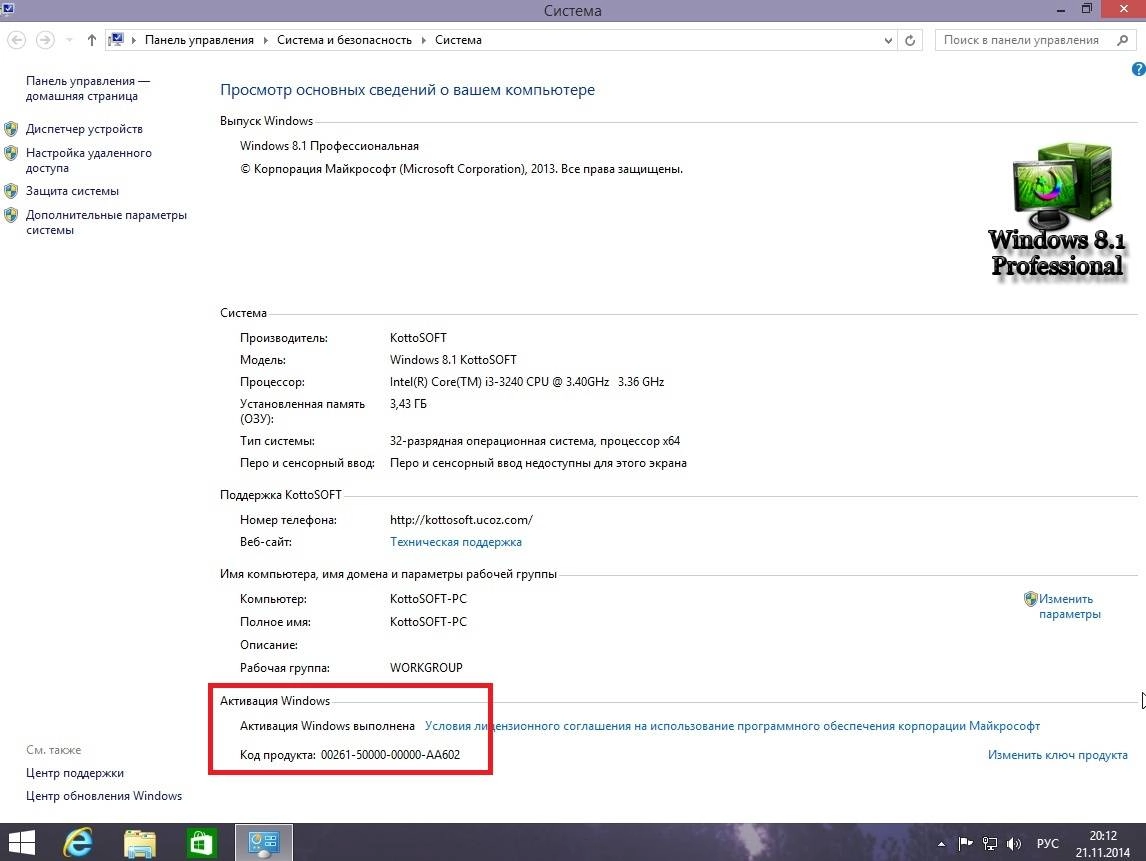Open Дополнительные параметры системы link

point(106,222)
